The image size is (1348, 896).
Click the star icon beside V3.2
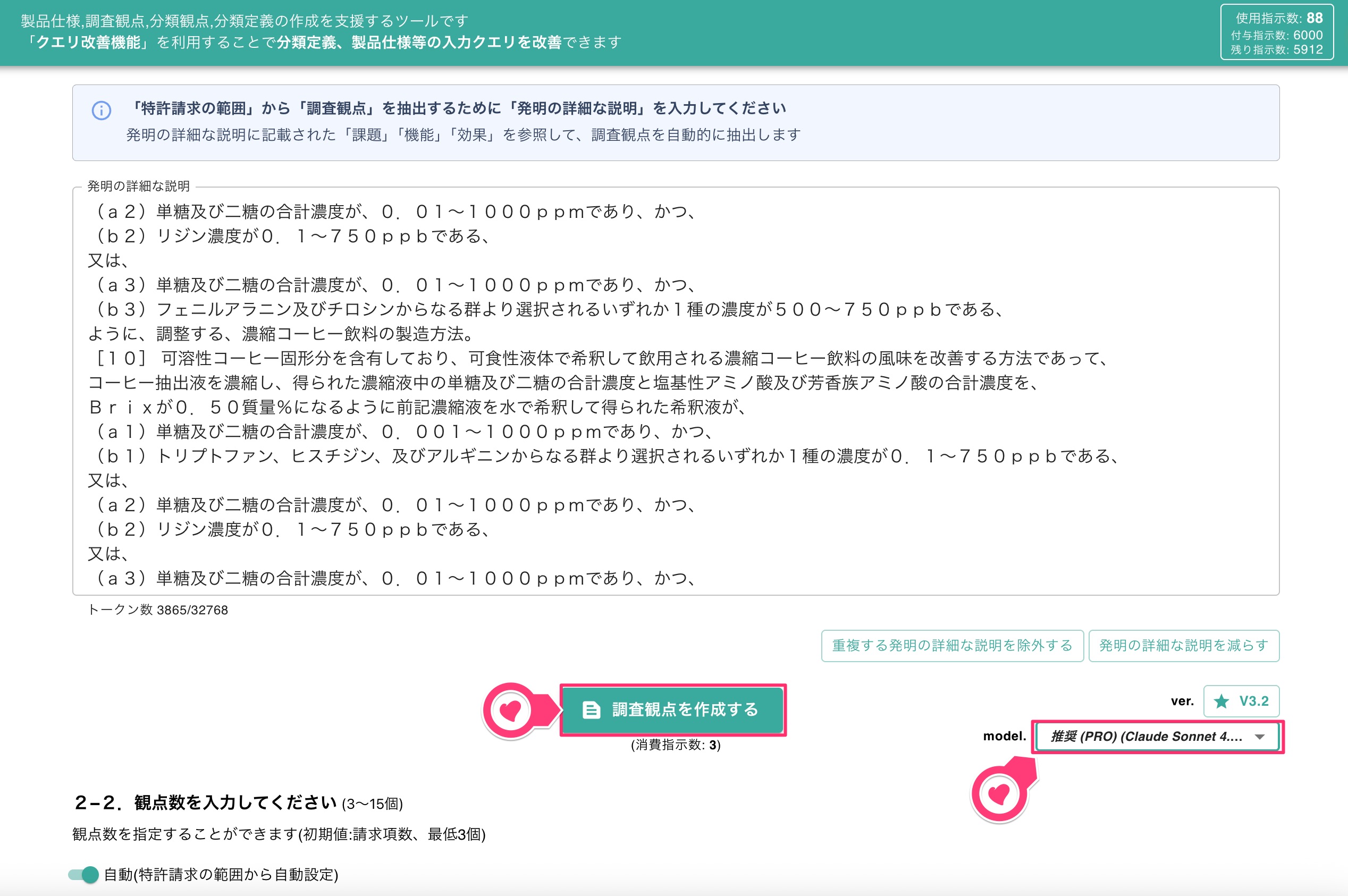[1221, 701]
